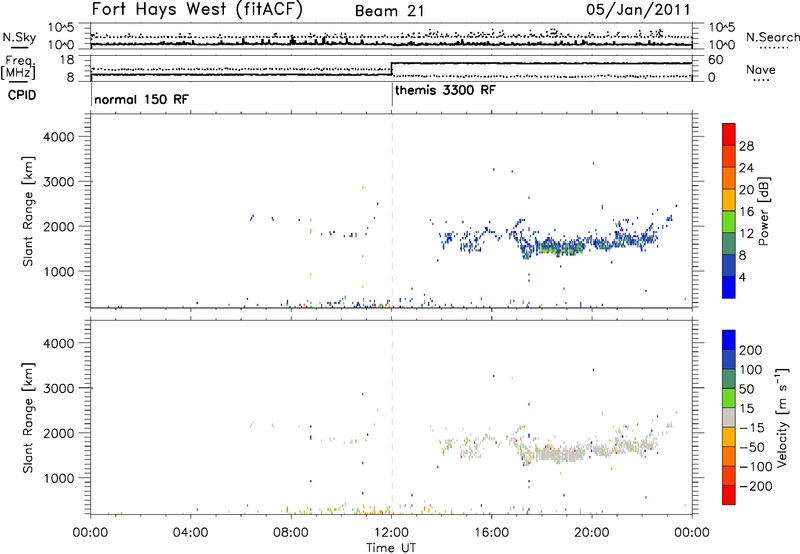Click the "20:00" time tick label

592,533
